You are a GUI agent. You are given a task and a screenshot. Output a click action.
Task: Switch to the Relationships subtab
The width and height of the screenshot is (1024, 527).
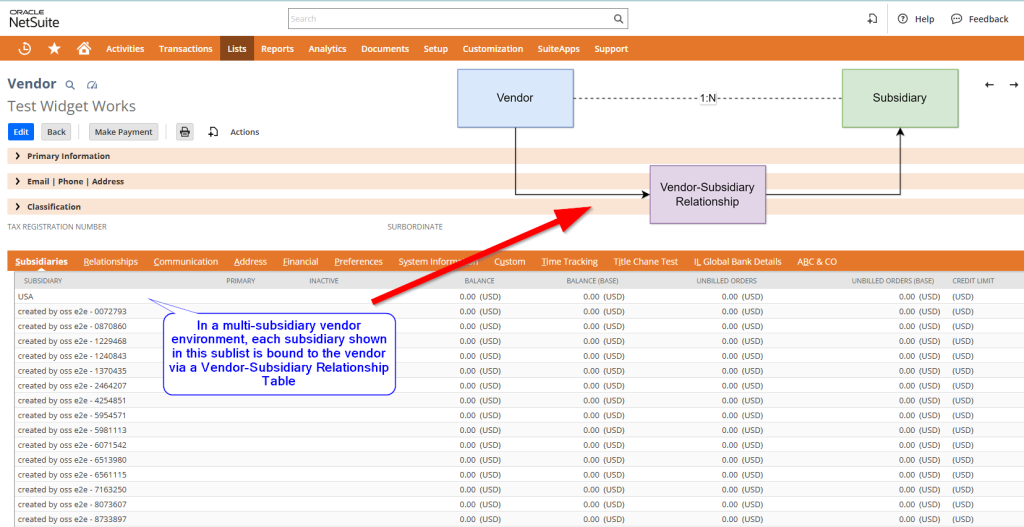(110, 261)
